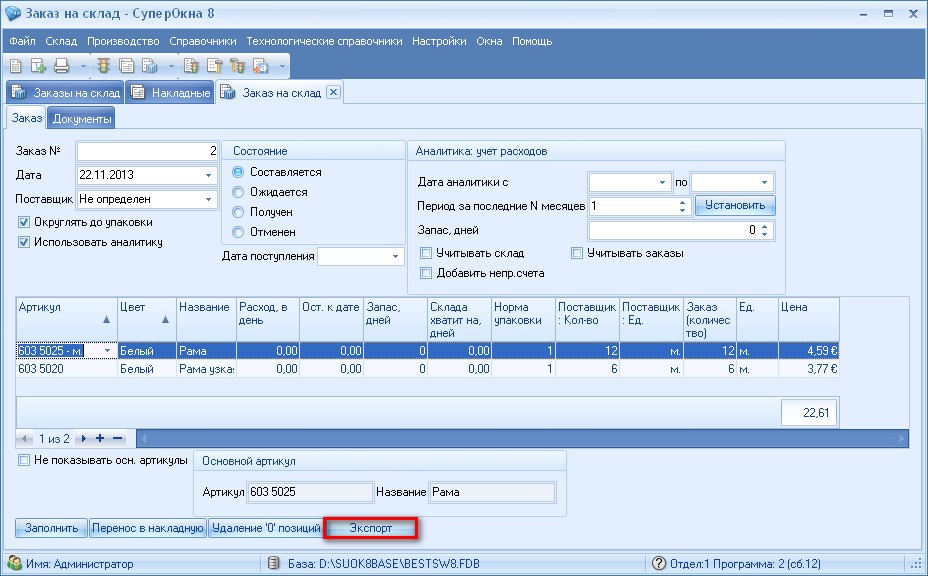928x576 pixels.
Task: Open the 'Справочники' menu
Action: click(x=202, y=41)
